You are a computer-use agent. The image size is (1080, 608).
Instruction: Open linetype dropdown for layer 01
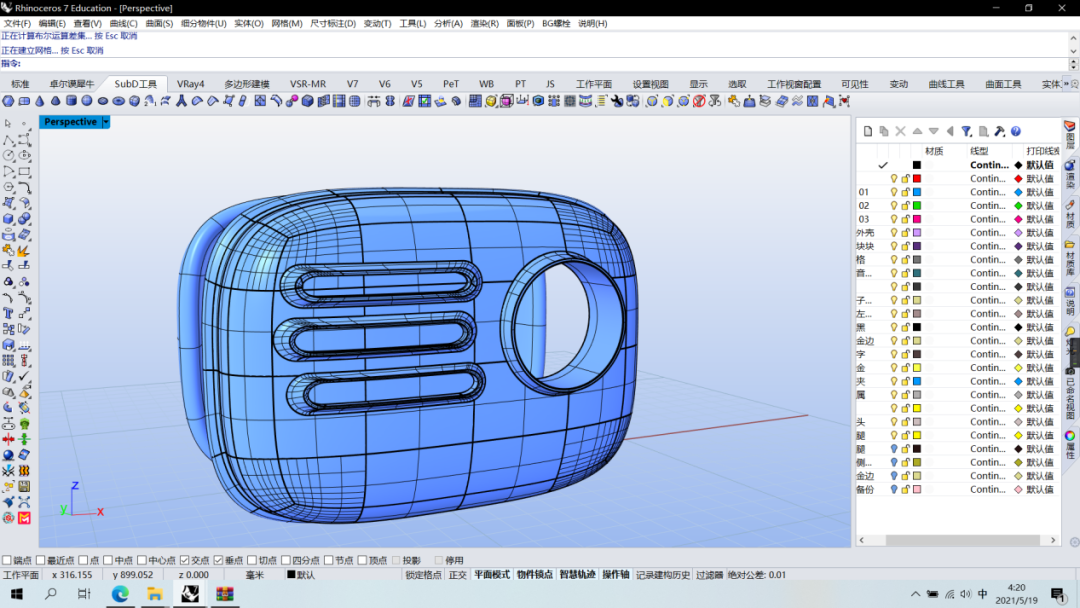(988, 192)
